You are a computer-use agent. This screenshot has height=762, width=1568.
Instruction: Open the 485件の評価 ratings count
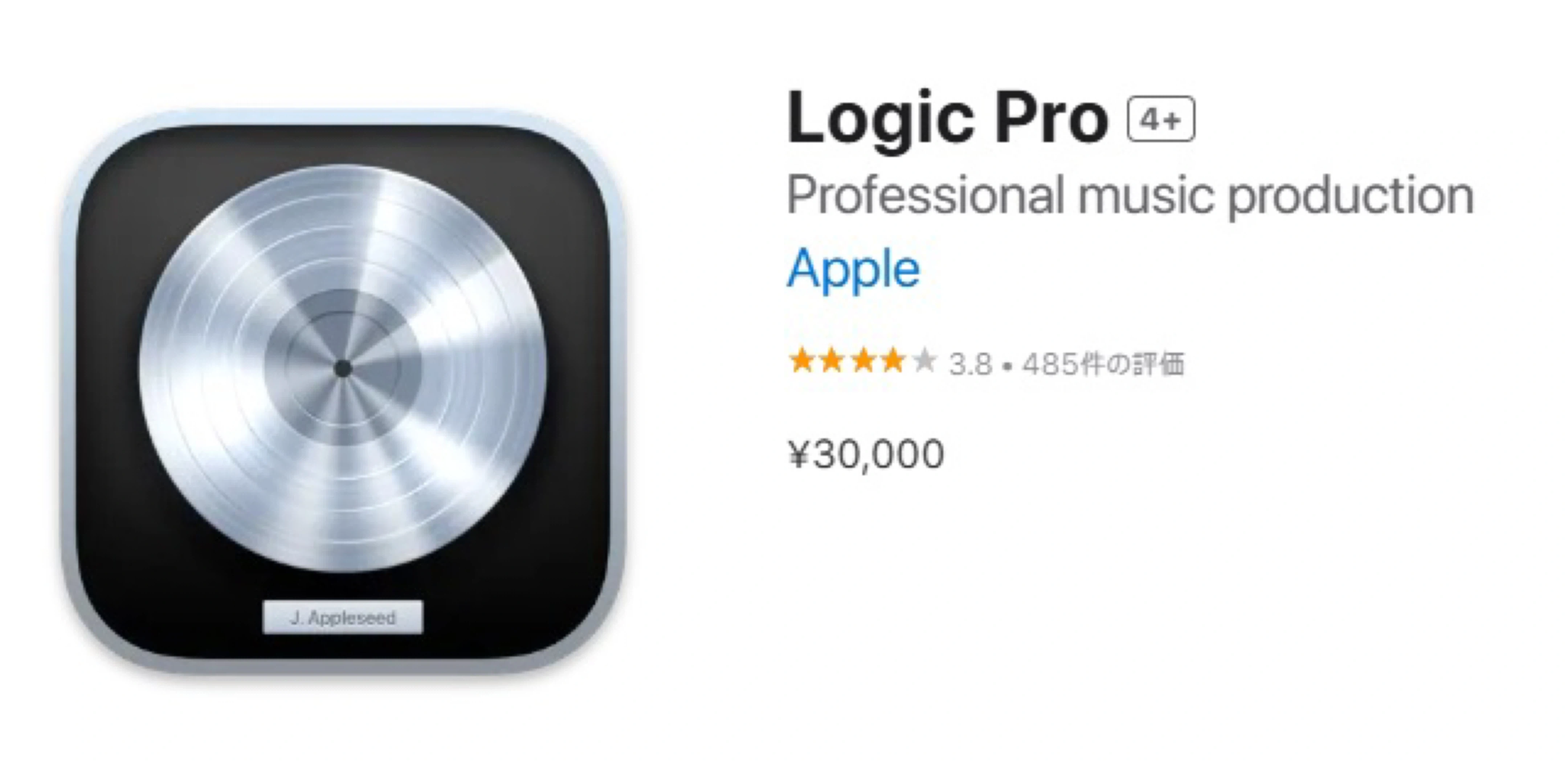pyautogui.click(x=1103, y=364)
